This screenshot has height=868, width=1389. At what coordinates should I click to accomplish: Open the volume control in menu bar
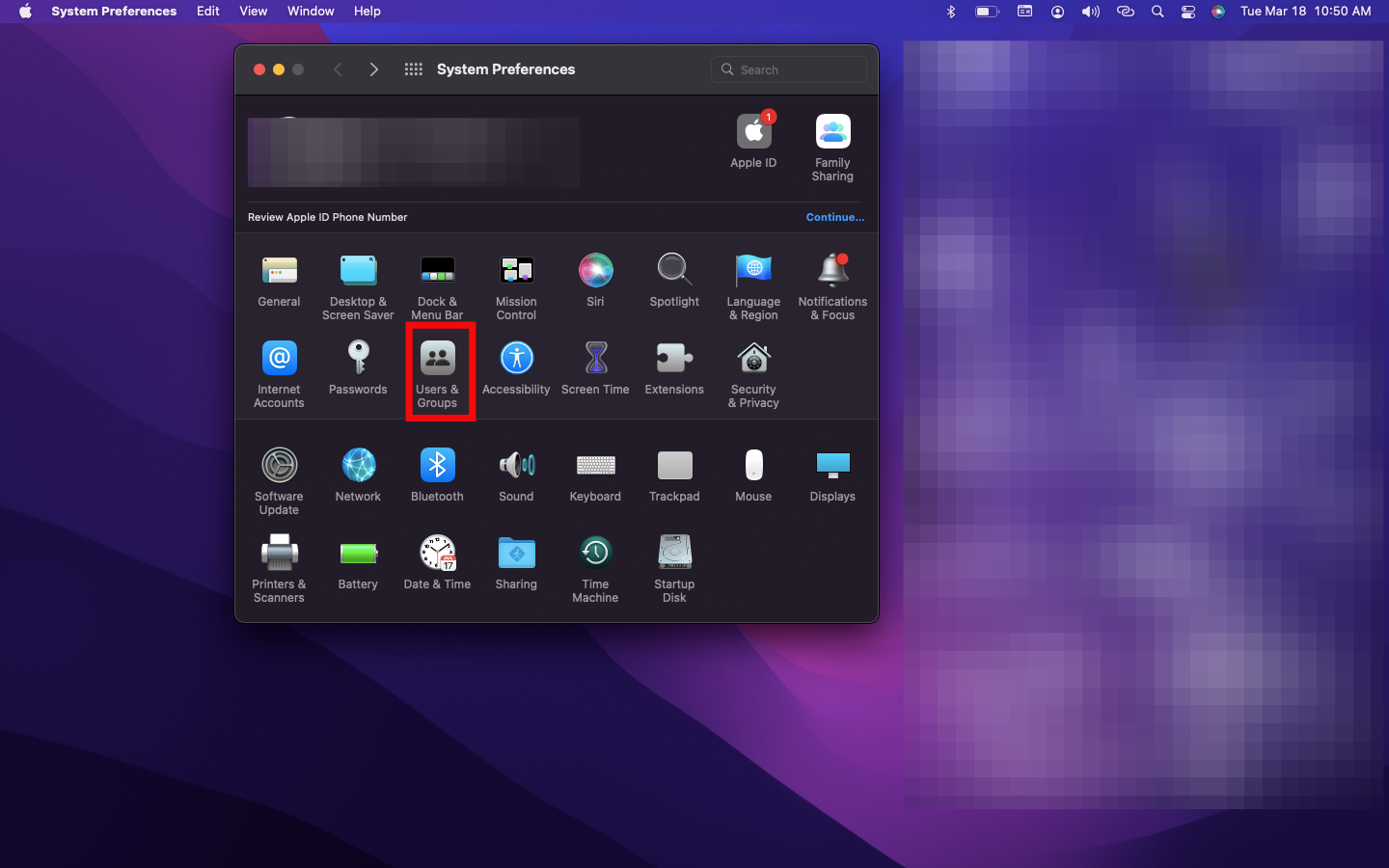point(1091,12)
